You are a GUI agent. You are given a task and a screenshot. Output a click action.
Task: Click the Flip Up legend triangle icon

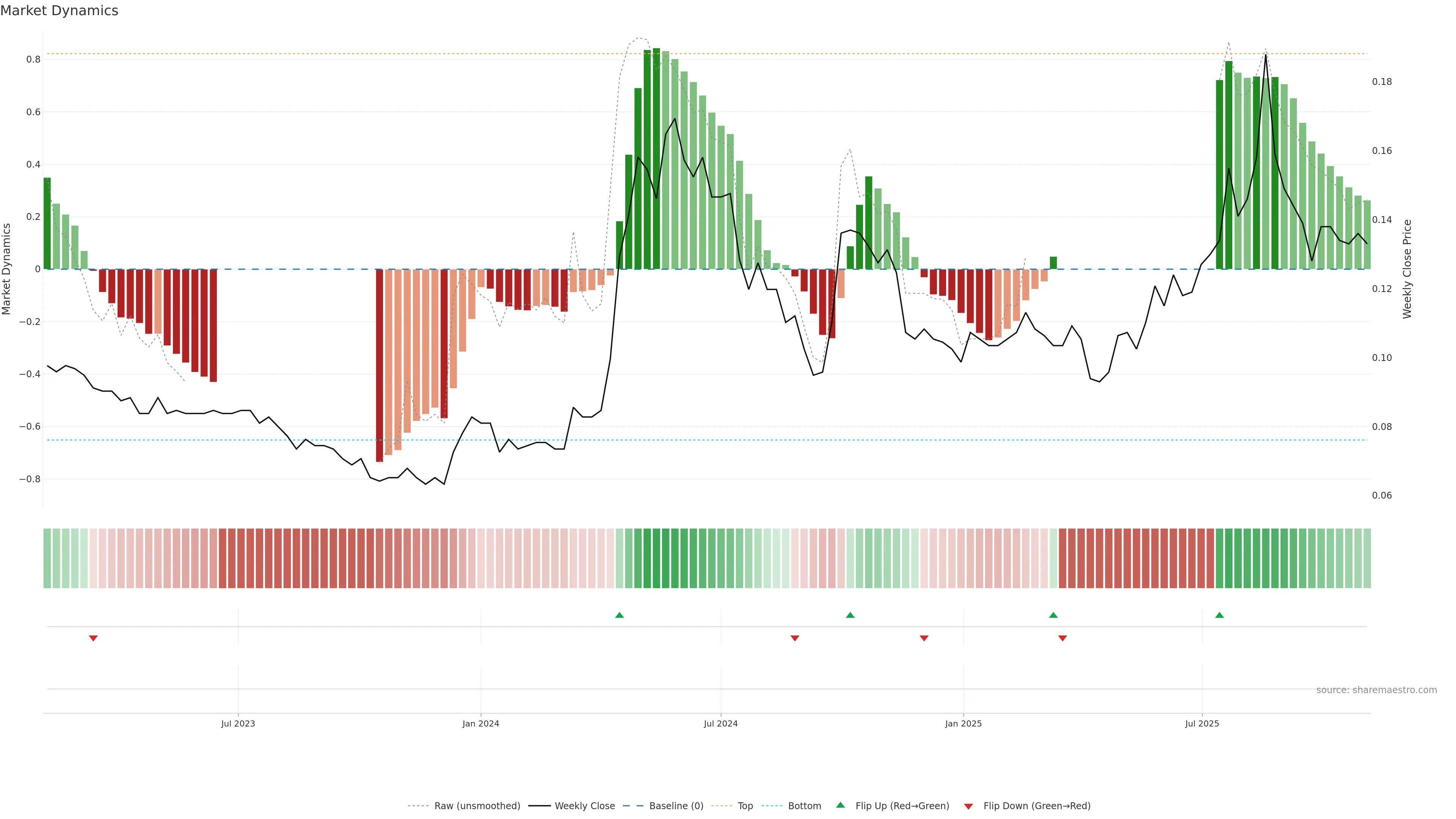pos(841,805)
